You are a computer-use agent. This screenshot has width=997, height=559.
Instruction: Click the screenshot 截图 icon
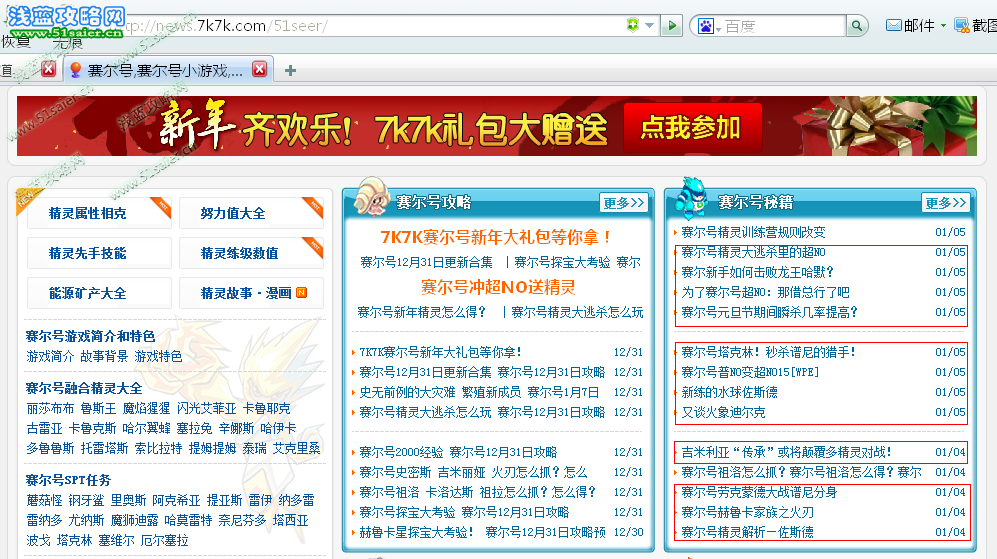point(962,25)
